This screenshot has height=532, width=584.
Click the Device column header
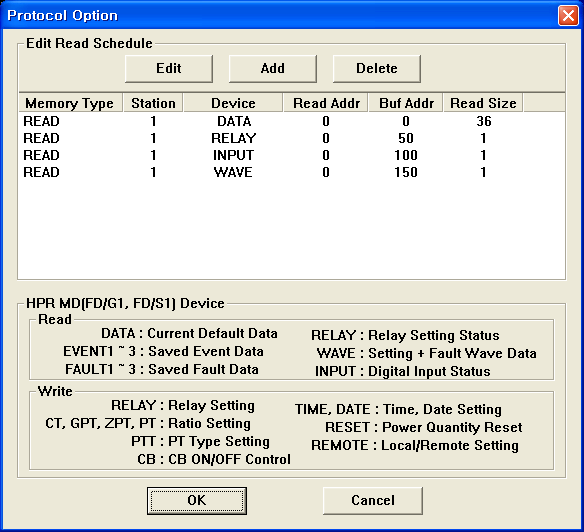233,103
